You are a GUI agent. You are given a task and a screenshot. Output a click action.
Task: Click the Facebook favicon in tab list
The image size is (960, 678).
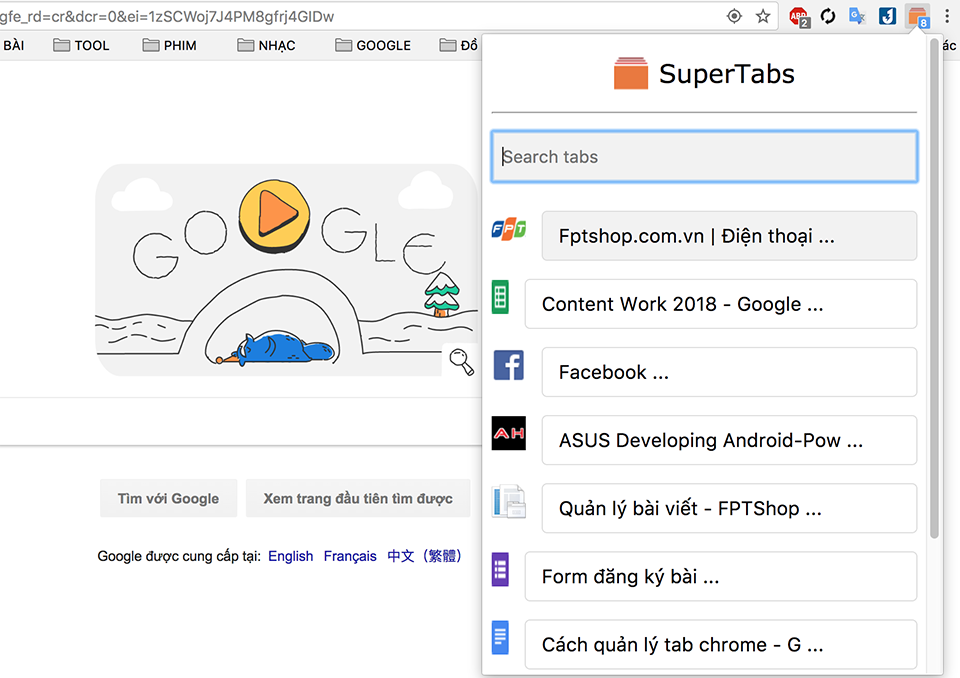pos(509,366)
